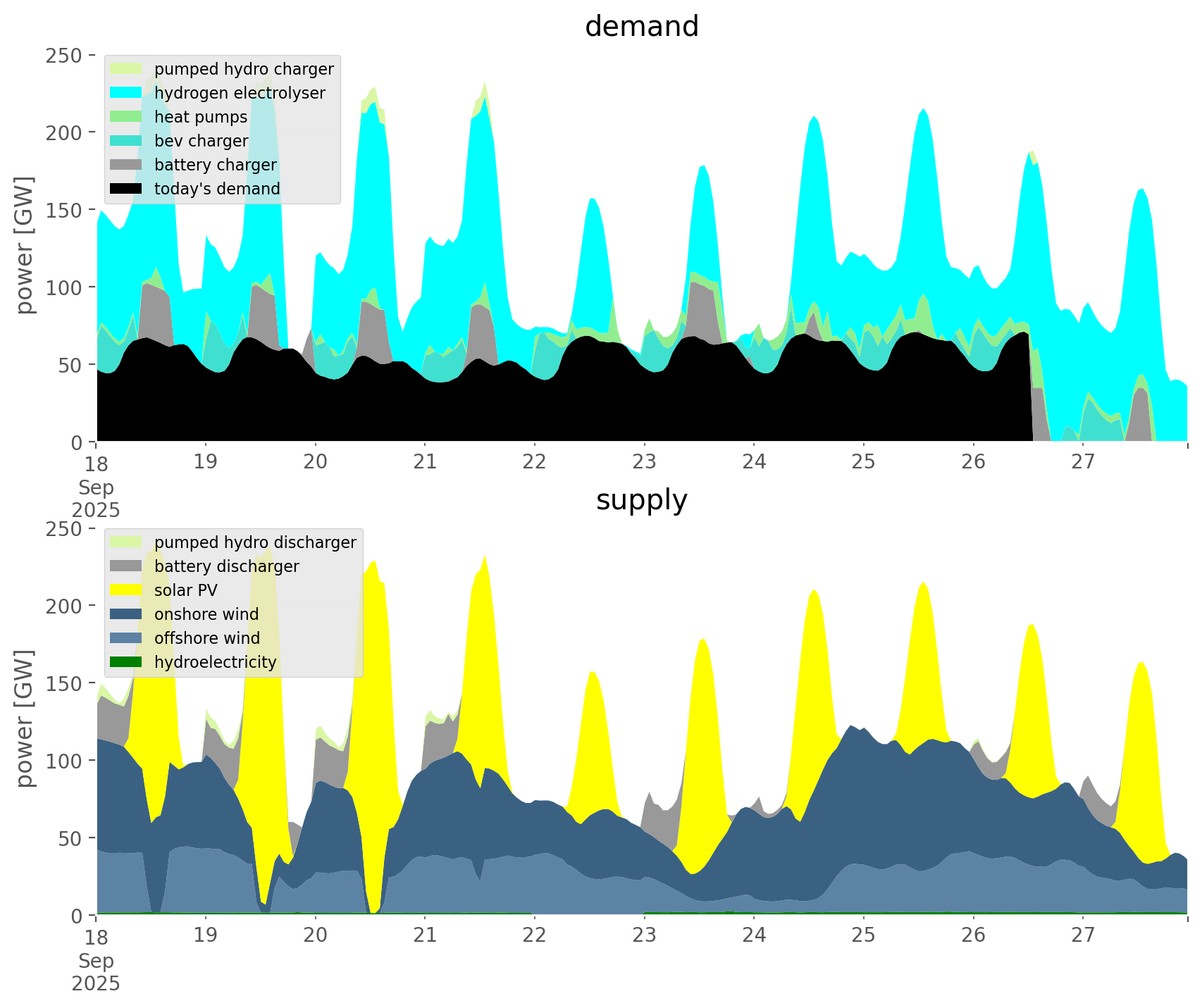Screen dimensions: 1202x1008
Task: Click the 200 tick on demand y-axis
Action: pos(65,132)
